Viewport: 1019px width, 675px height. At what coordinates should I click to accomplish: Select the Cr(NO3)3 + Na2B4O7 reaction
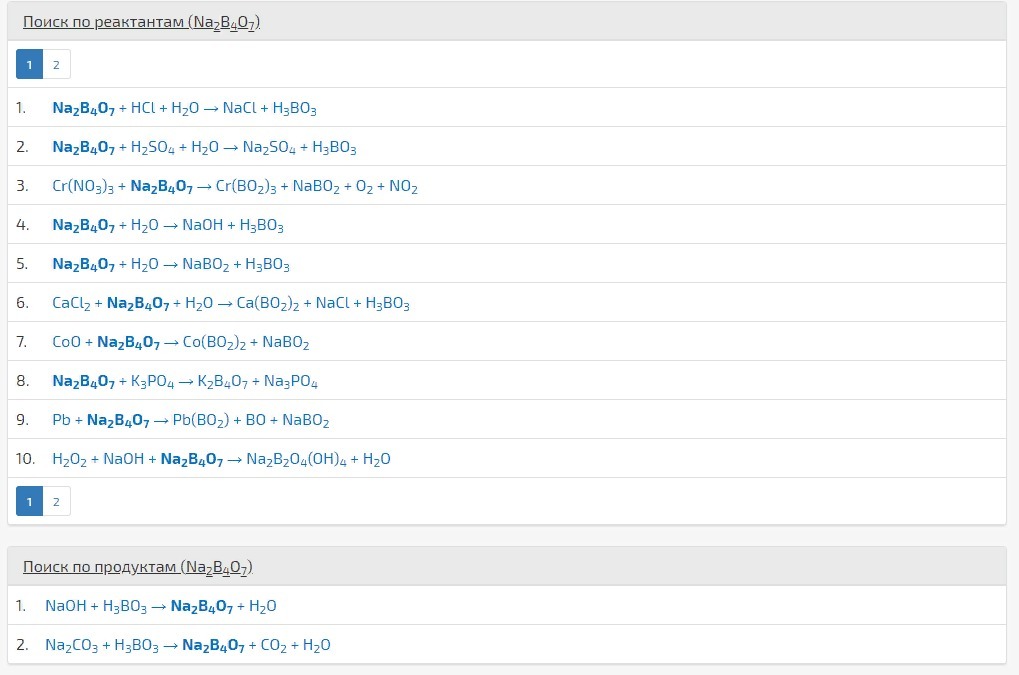coord(234,186)
